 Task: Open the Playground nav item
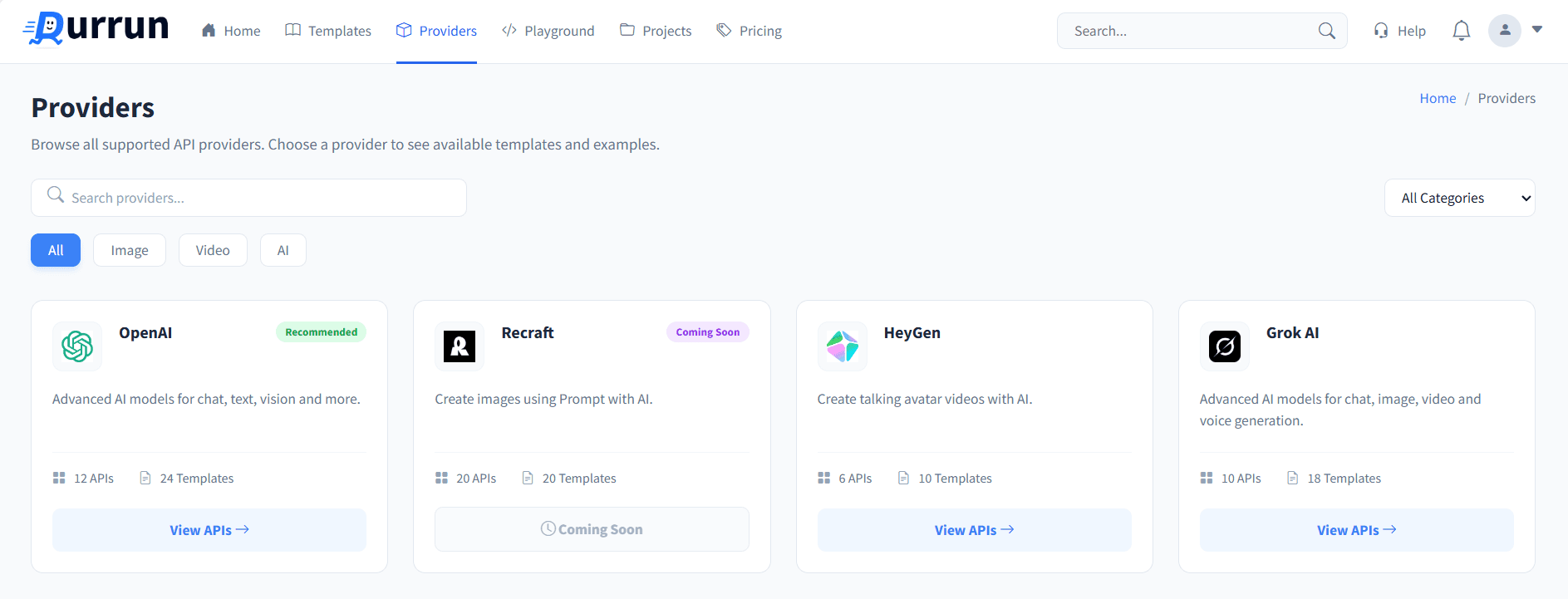(548, 31)
